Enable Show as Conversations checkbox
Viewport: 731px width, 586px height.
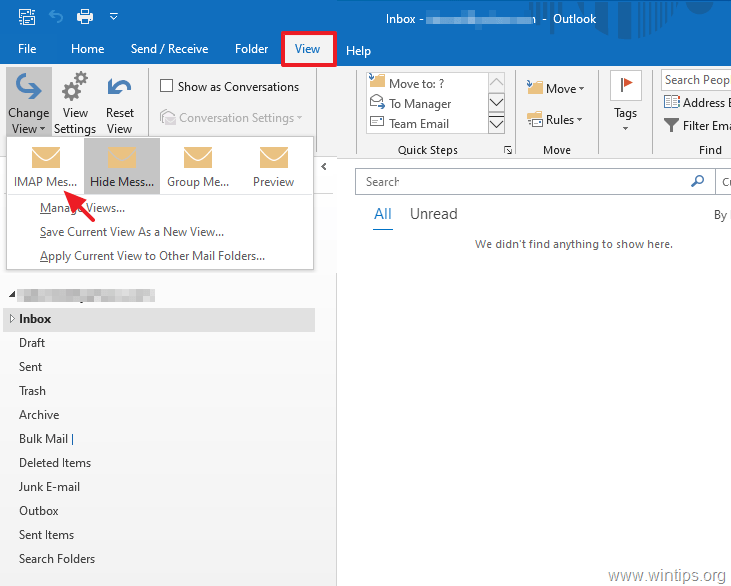coord(166,86)
